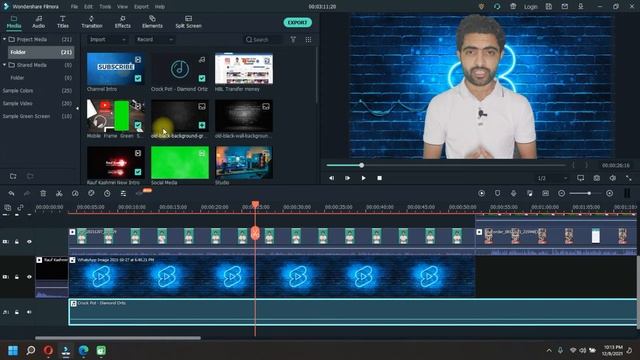This screenshot has width=640, height=360.
Task: Toggle the media grid view icon
Action: tap(308, 39)
